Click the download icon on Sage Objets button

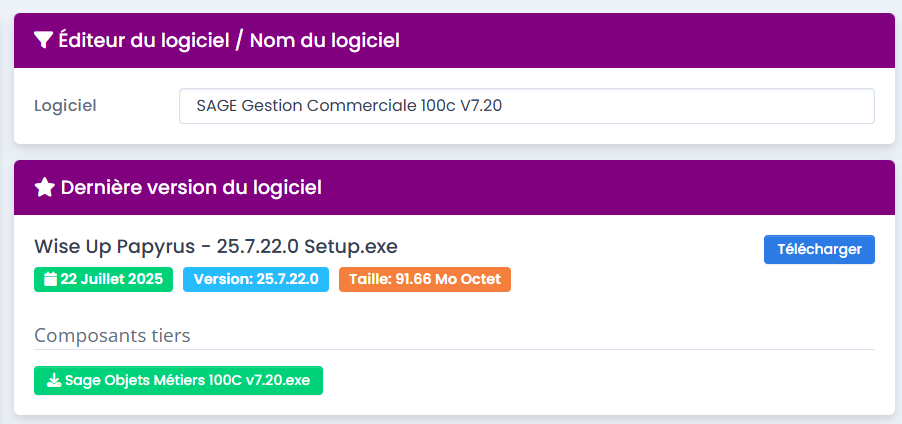pyautogui.click(x=53, y=381)
